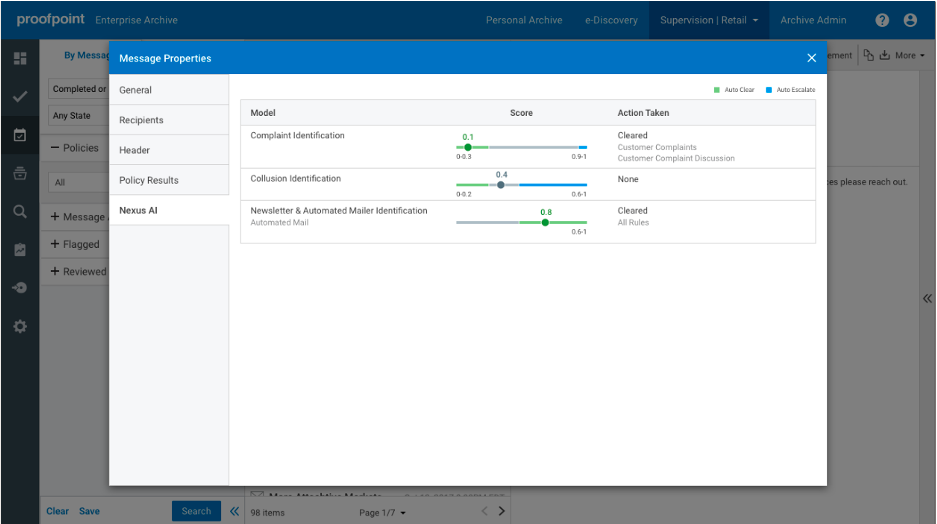
Task: Click the copy documents icon near More
Action: [x=868, y=55]
